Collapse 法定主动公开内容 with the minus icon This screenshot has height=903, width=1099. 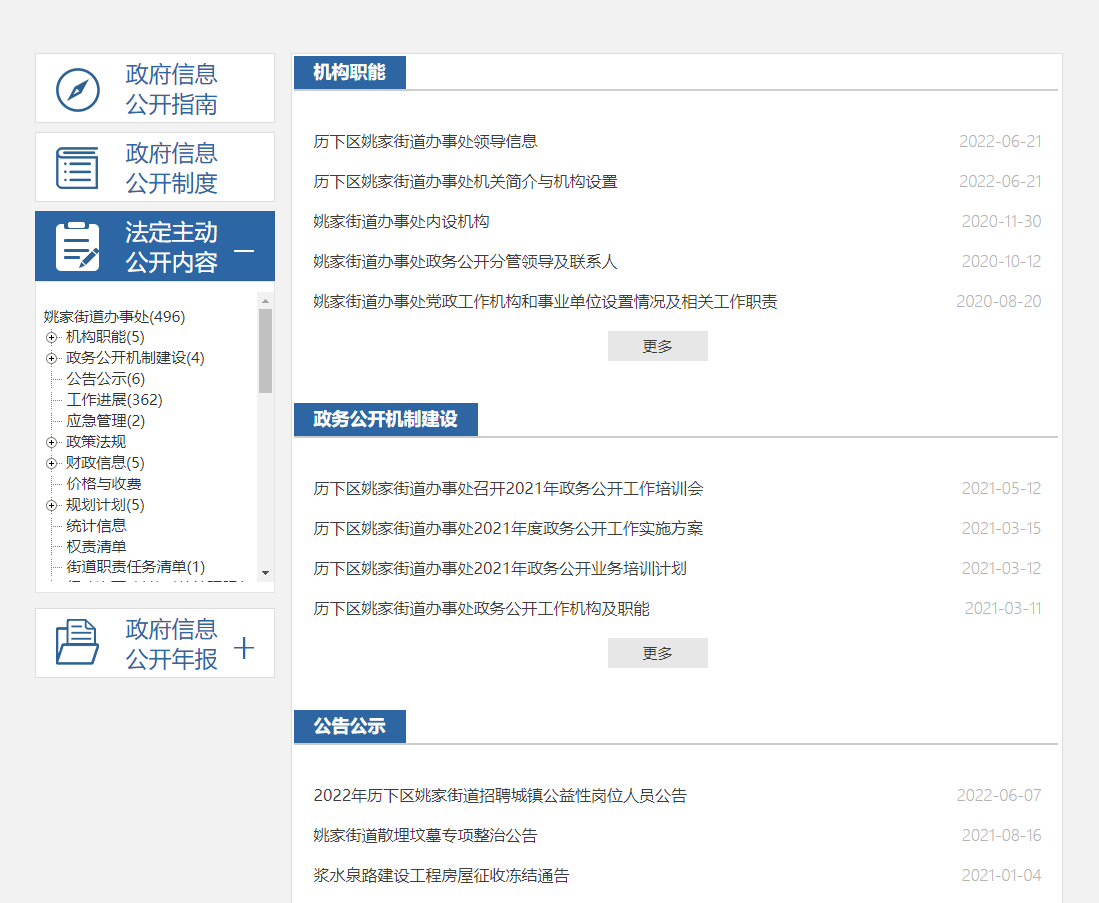tap(244, 248)
